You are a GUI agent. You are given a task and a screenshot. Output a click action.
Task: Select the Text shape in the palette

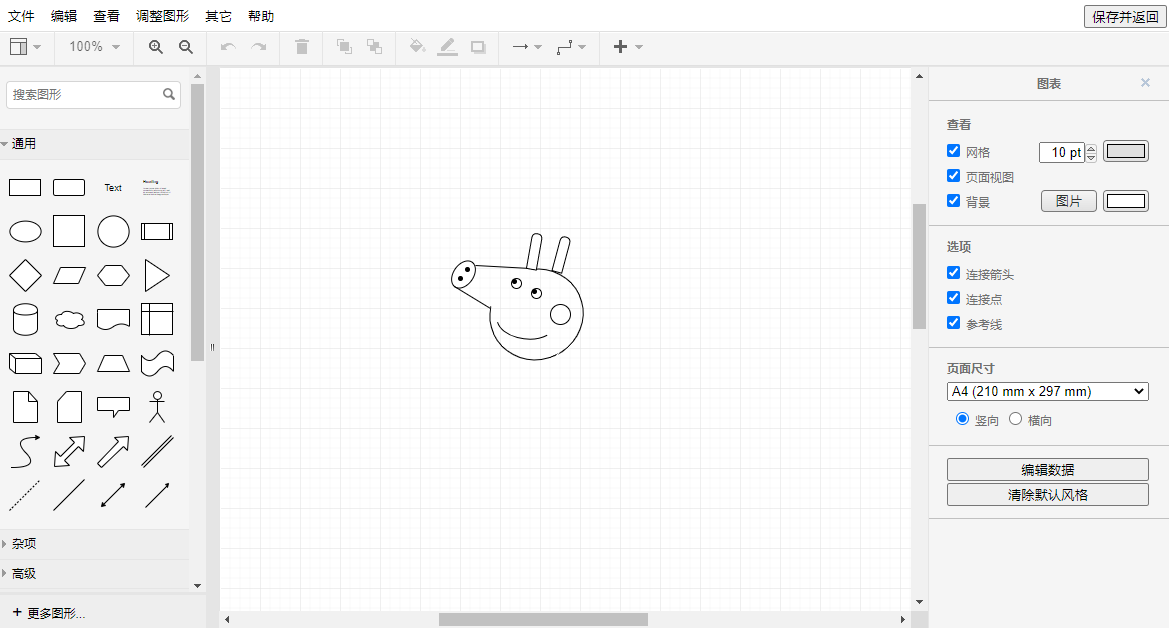(113, 187)
